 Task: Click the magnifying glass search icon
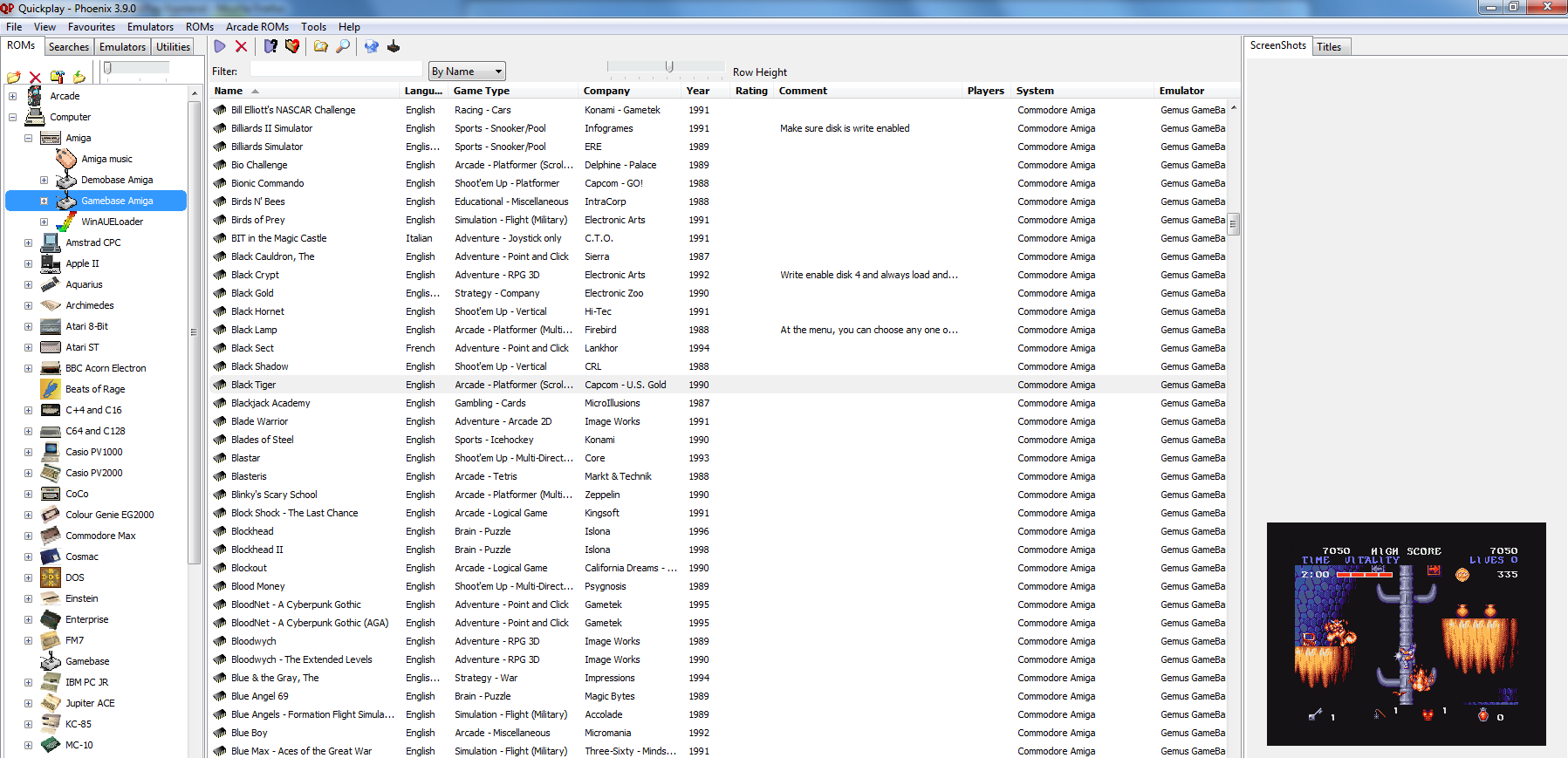pyautogui.click(x=343, y=46)
